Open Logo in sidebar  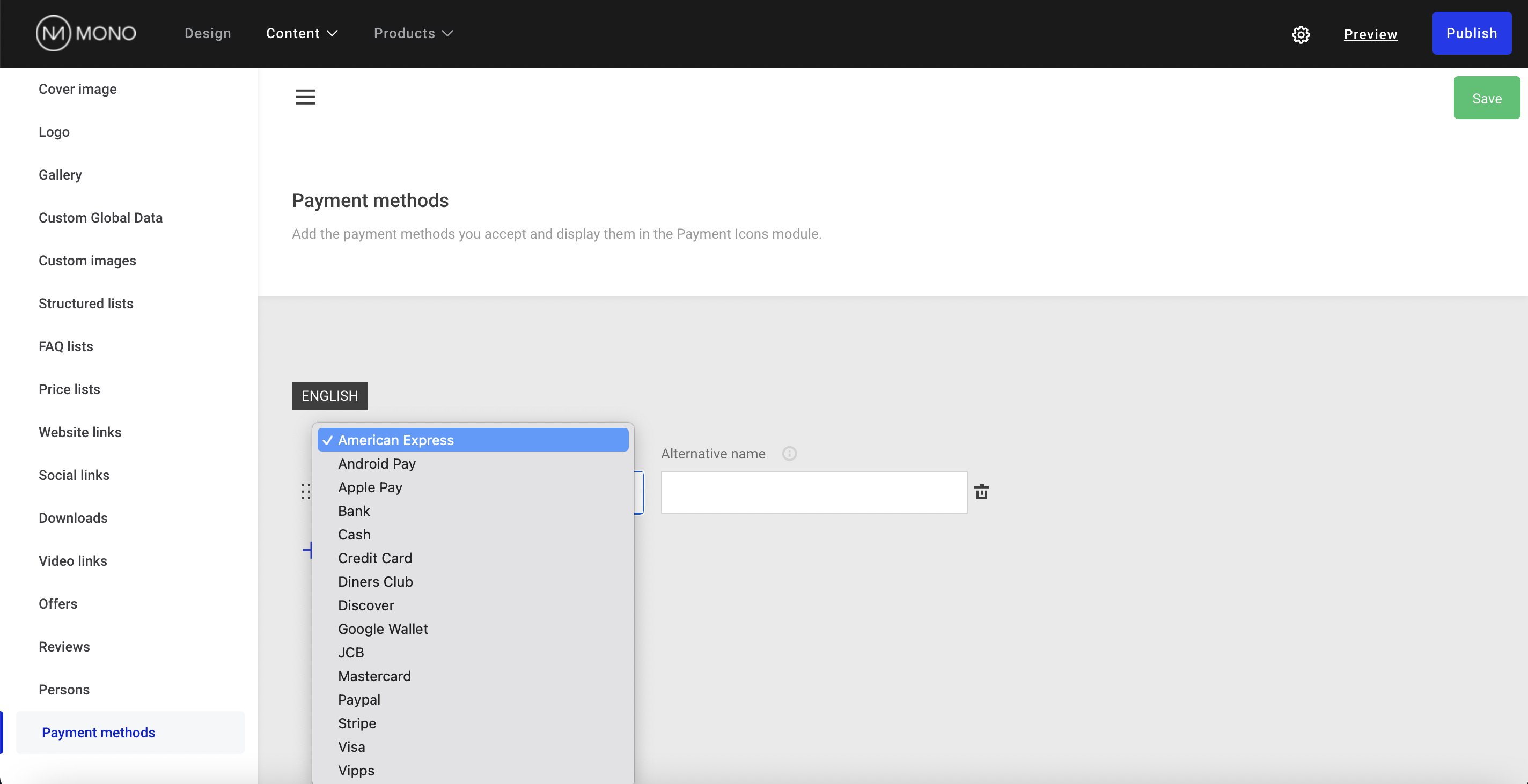click(54, 132)
